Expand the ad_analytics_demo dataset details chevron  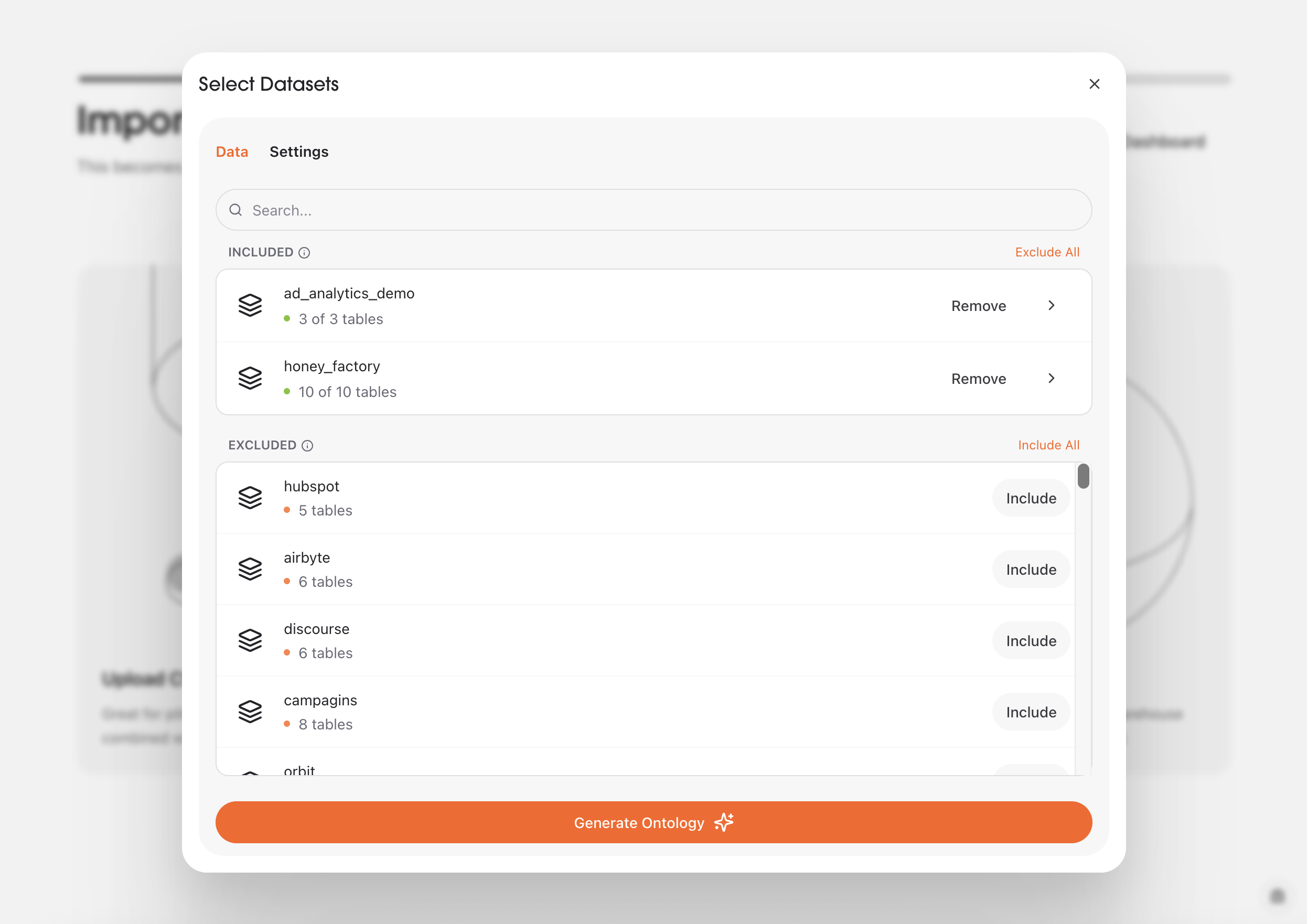pos(1052,305)
